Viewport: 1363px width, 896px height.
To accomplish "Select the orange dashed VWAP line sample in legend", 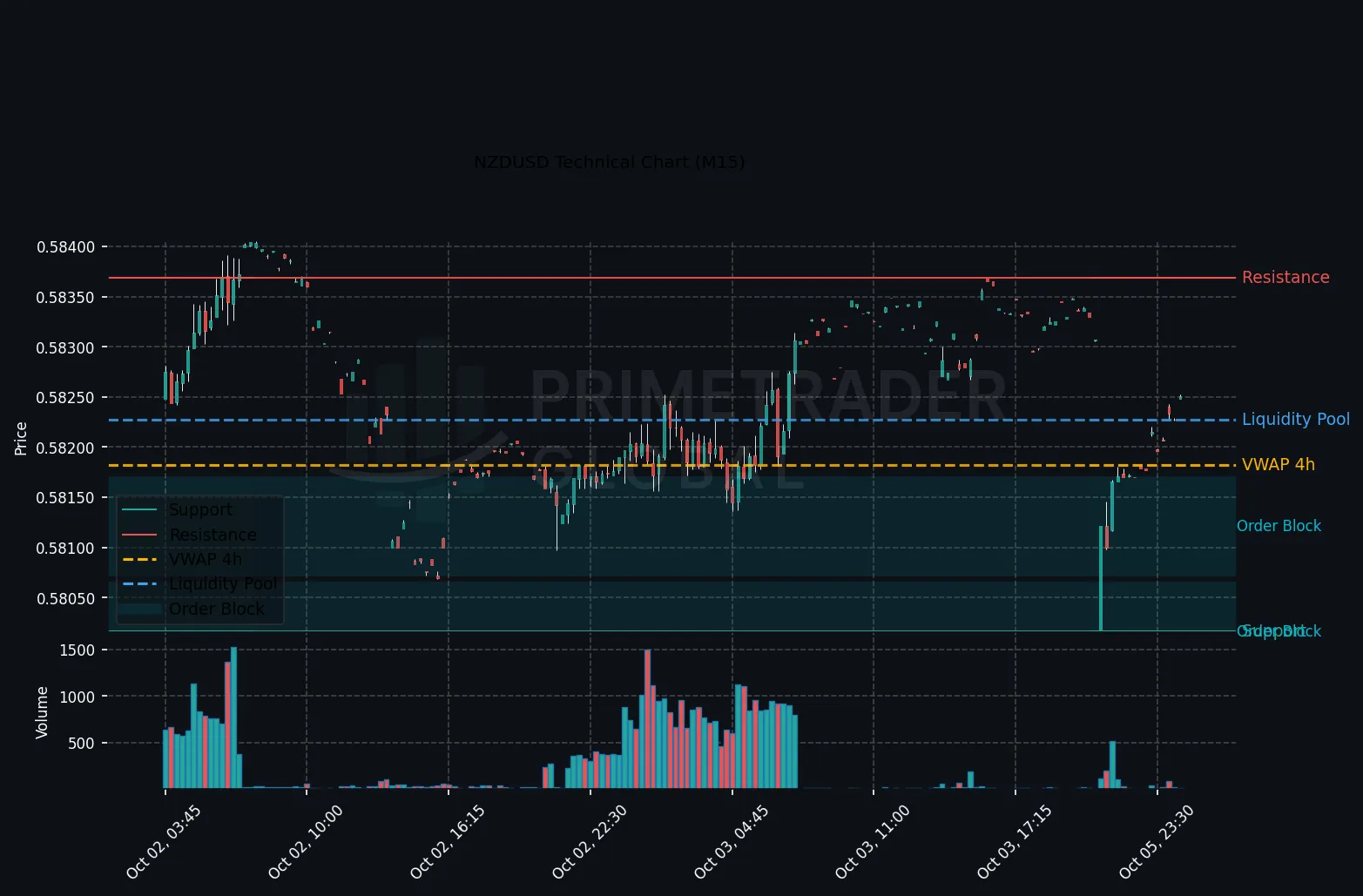I will pos(139,560).
